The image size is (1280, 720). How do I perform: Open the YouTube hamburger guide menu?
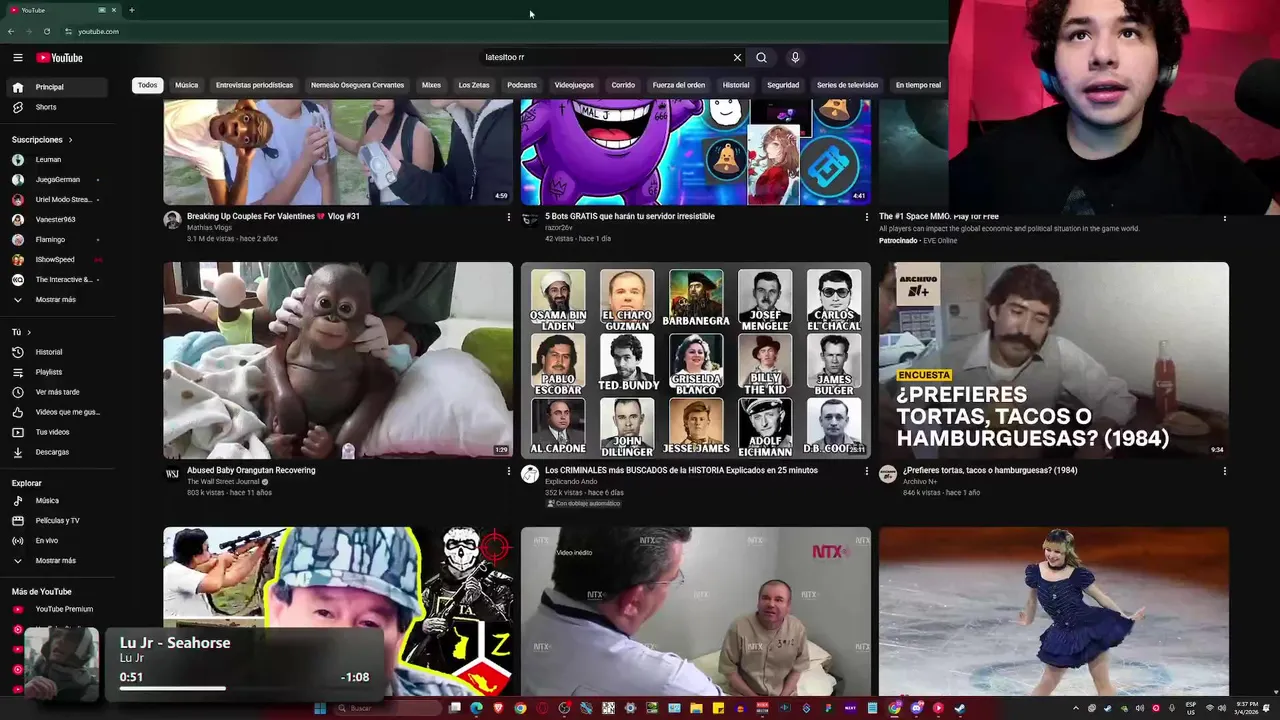(x=17, y=58)
